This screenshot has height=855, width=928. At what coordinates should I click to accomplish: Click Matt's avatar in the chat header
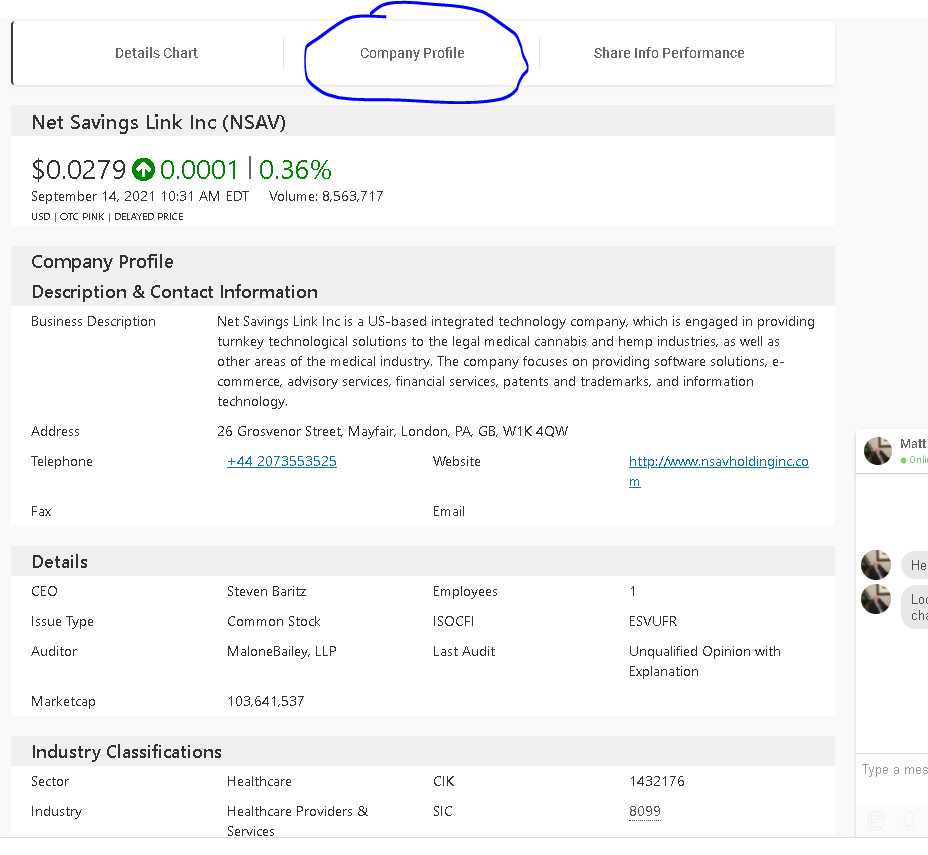[878, 451]
